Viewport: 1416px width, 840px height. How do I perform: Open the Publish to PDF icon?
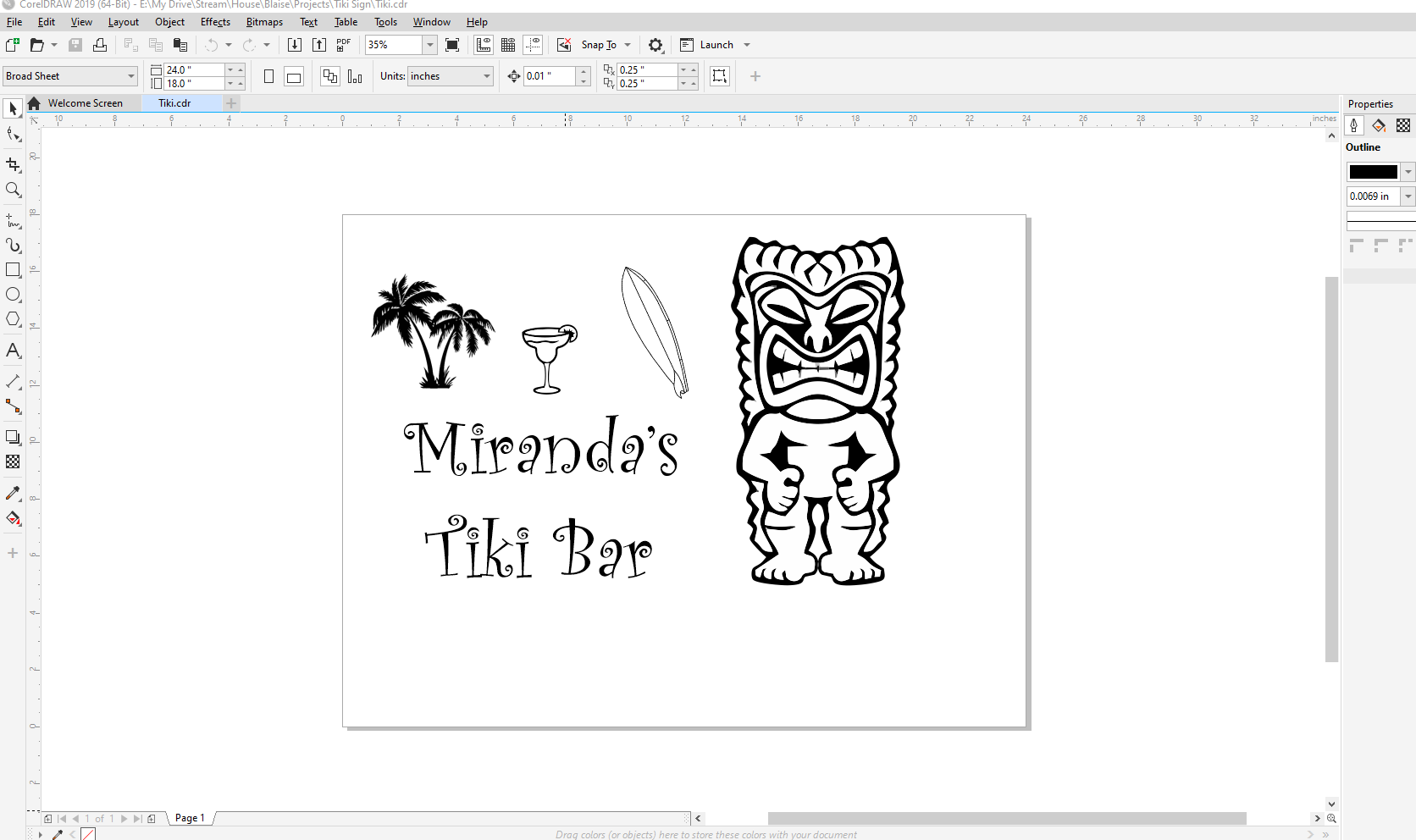coord(342,44)
